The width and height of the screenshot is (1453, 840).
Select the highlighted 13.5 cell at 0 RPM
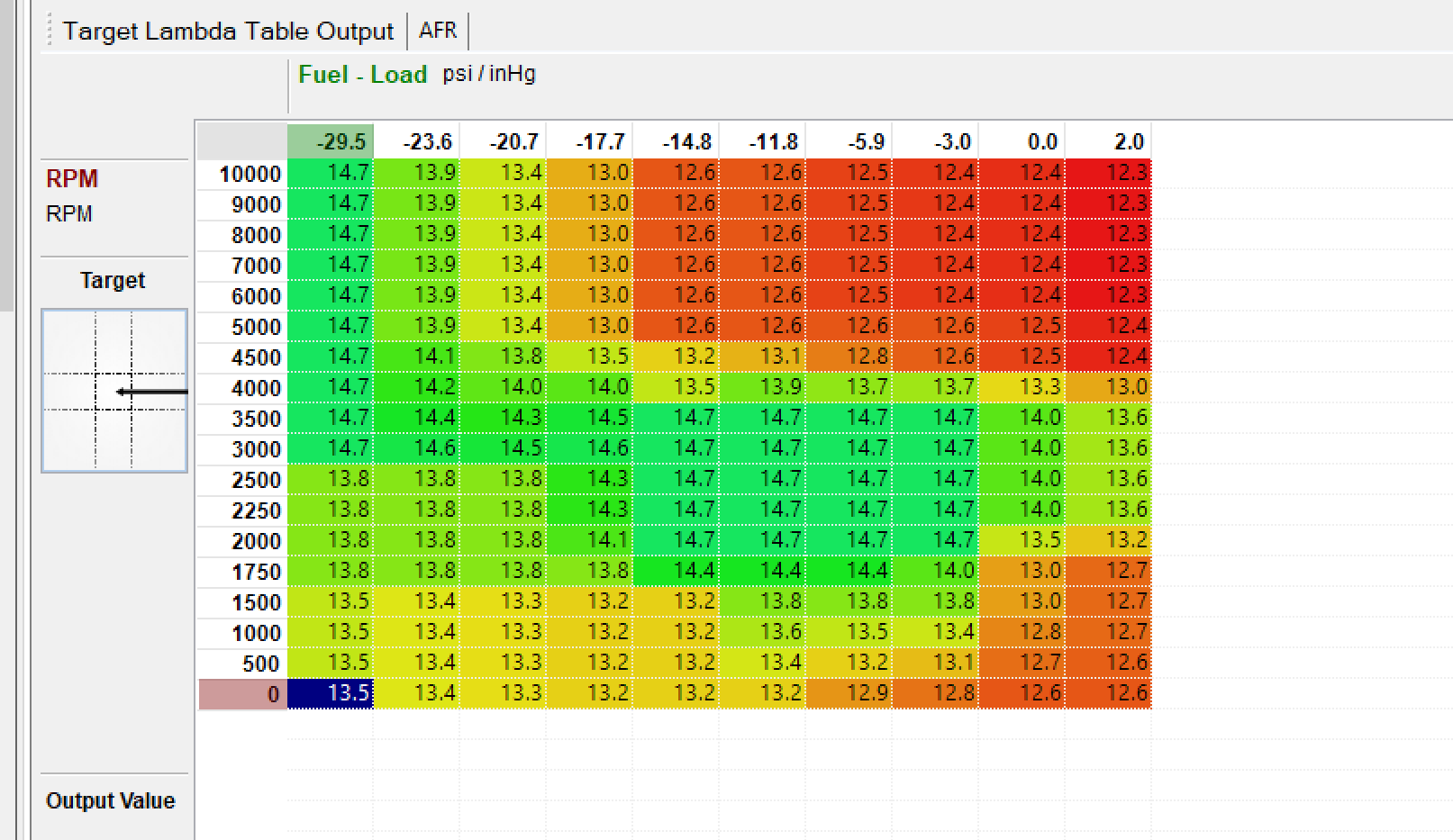click(331, 693)
